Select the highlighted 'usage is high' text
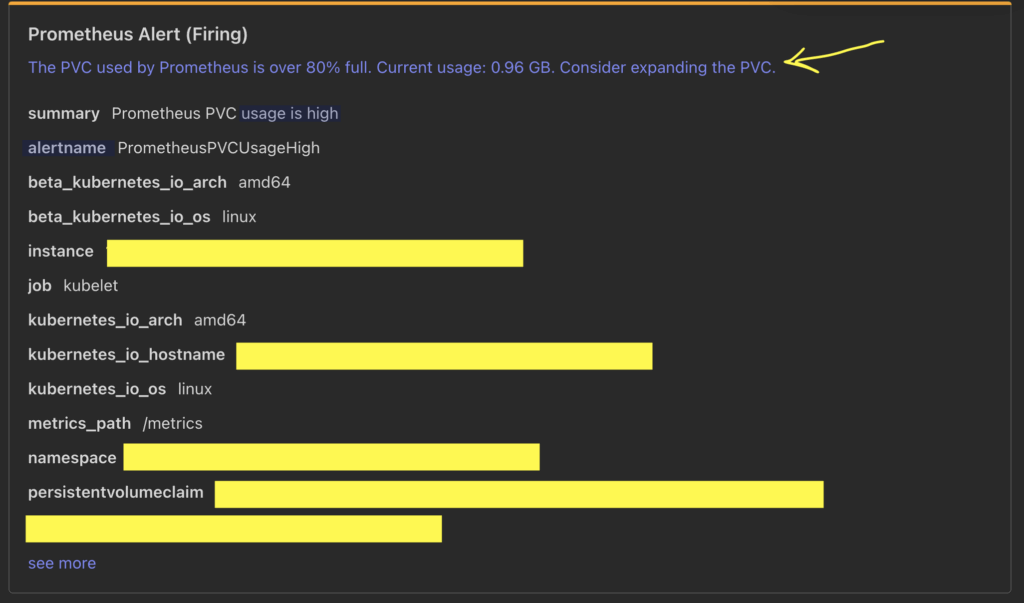 pyautogui.click(x=290, y=114)
